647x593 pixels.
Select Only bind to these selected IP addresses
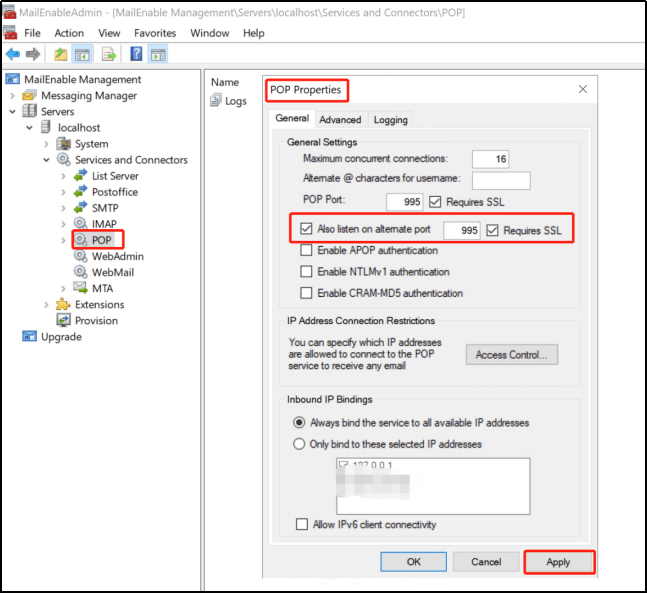coord(299,444)
